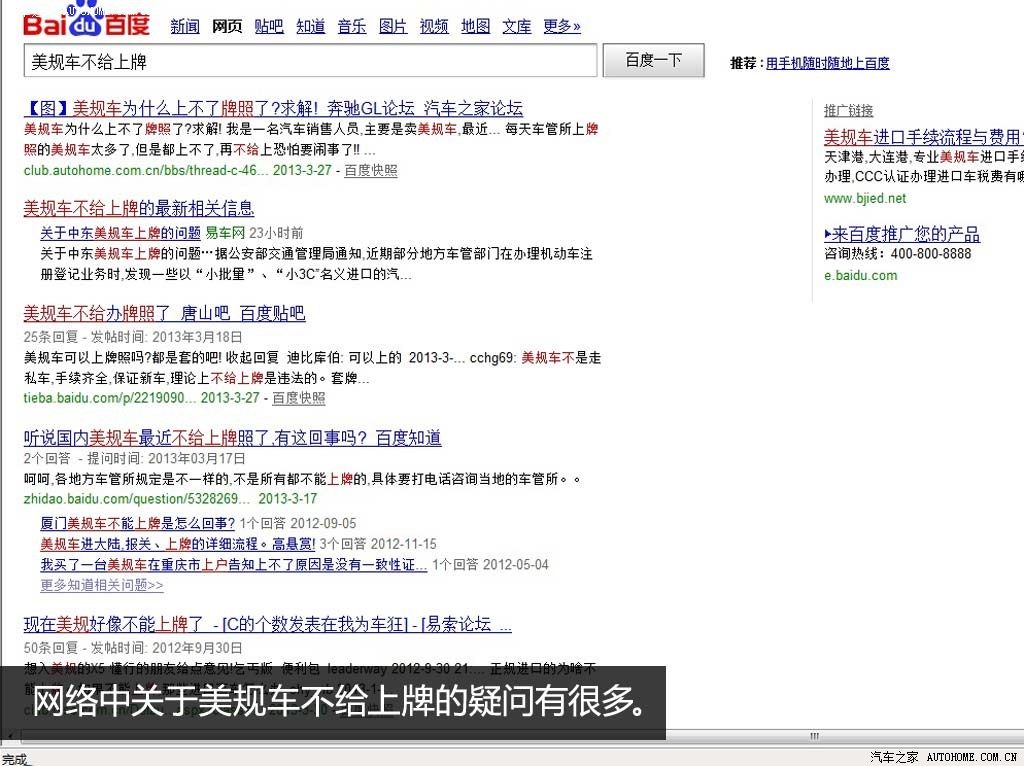The image size is (1024, 766).
Task: Open the 图片 tab
Action: (x=392, y=26)
